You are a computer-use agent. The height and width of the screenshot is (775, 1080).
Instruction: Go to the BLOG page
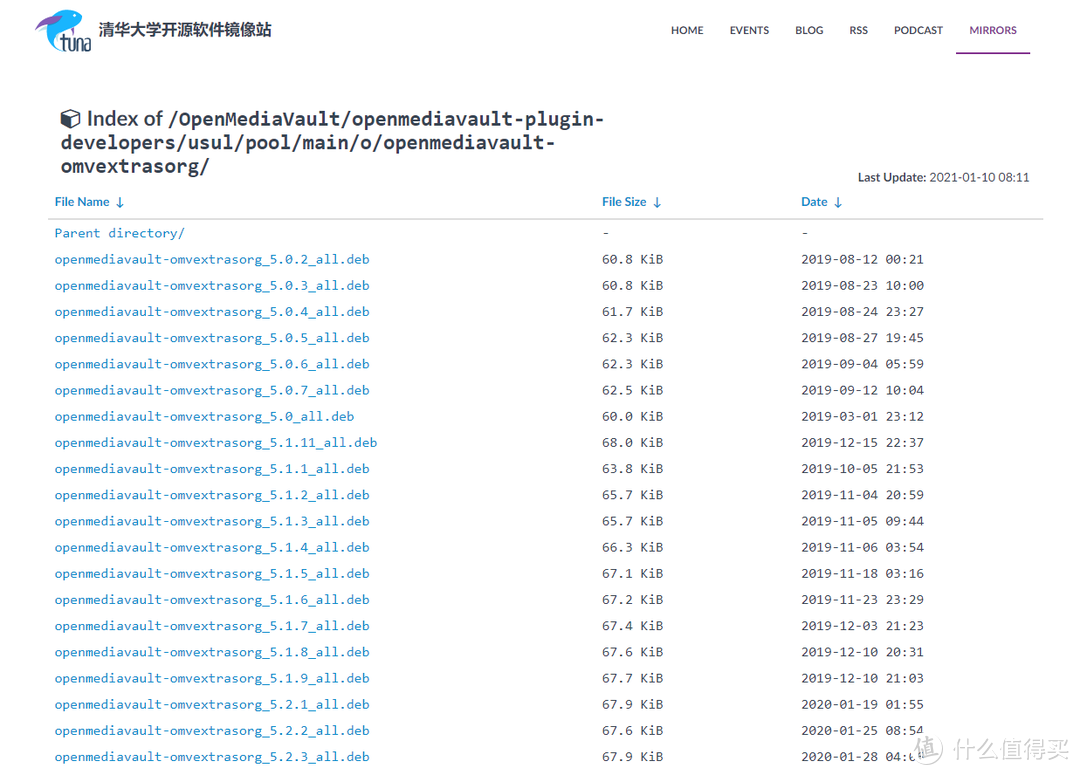(x=809, y=30)
